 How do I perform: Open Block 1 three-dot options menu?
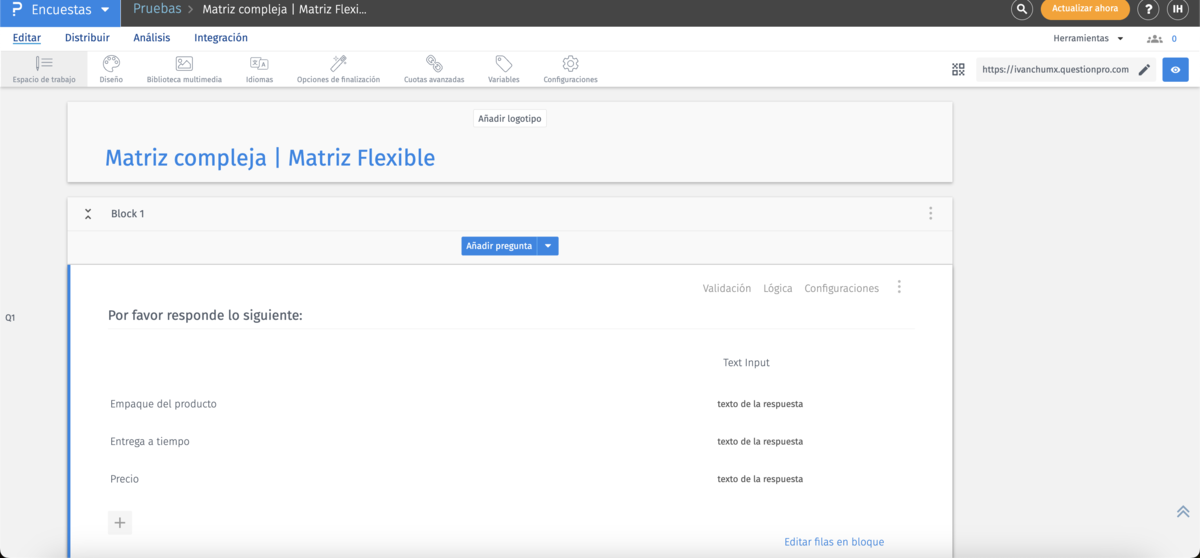(x=930, y=214)
